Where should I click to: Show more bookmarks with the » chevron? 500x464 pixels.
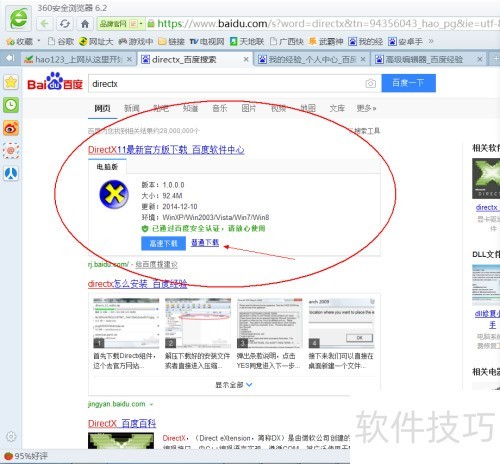point(431,41)
